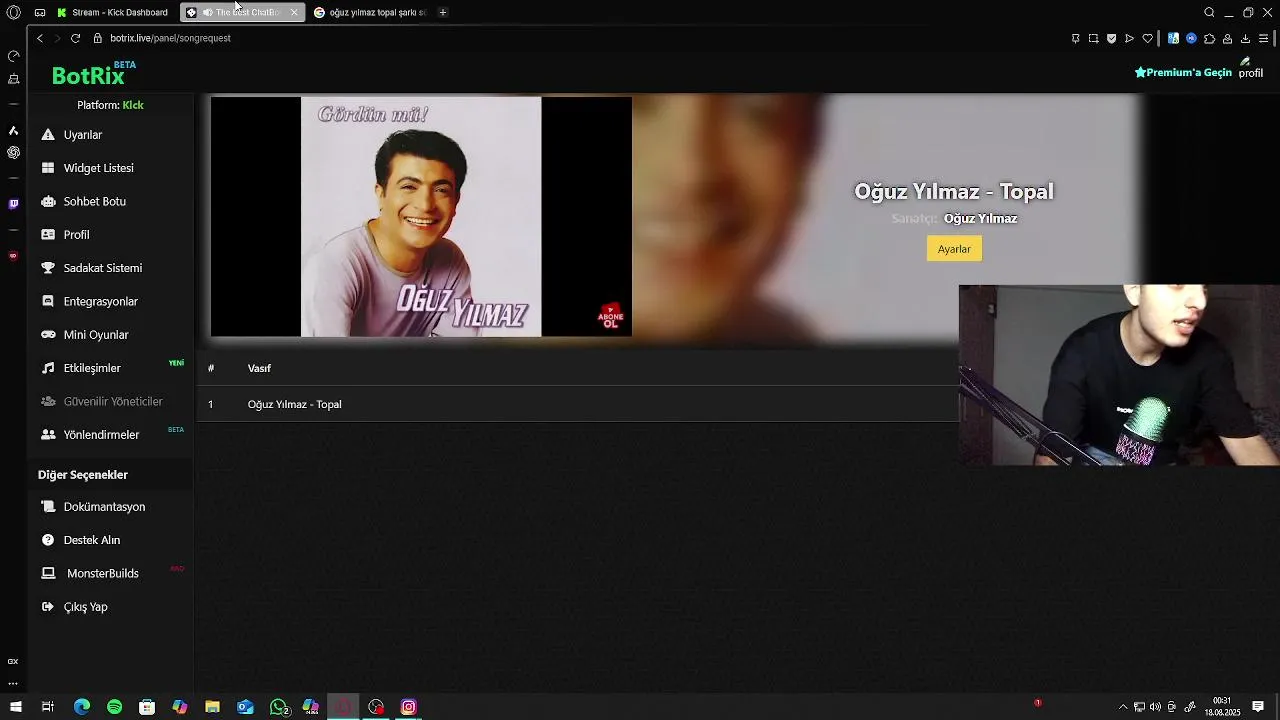Switch to the oğuz yılmaz topal Google tab

click(370, 12)
